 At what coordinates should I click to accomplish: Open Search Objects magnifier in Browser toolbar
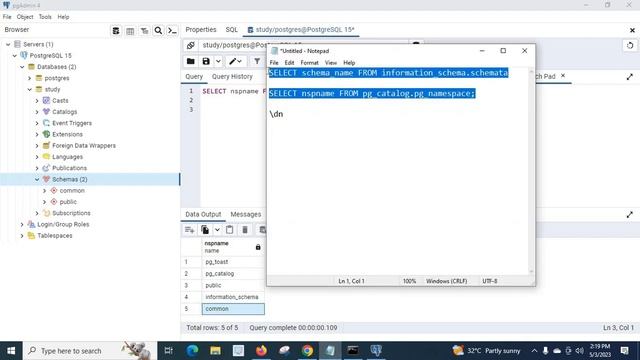[158, 31]
